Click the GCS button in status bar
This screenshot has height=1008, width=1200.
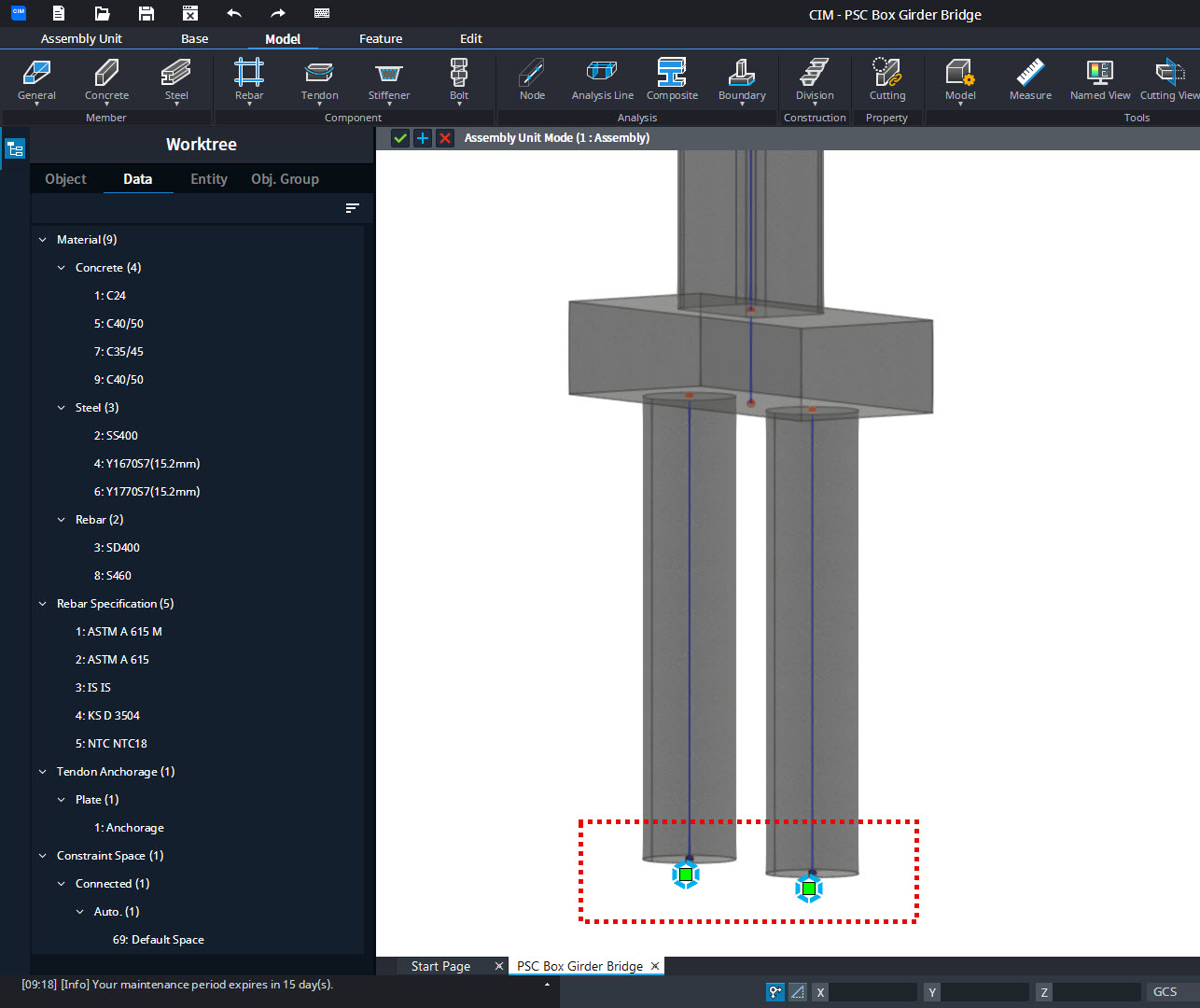[1164, 991]
